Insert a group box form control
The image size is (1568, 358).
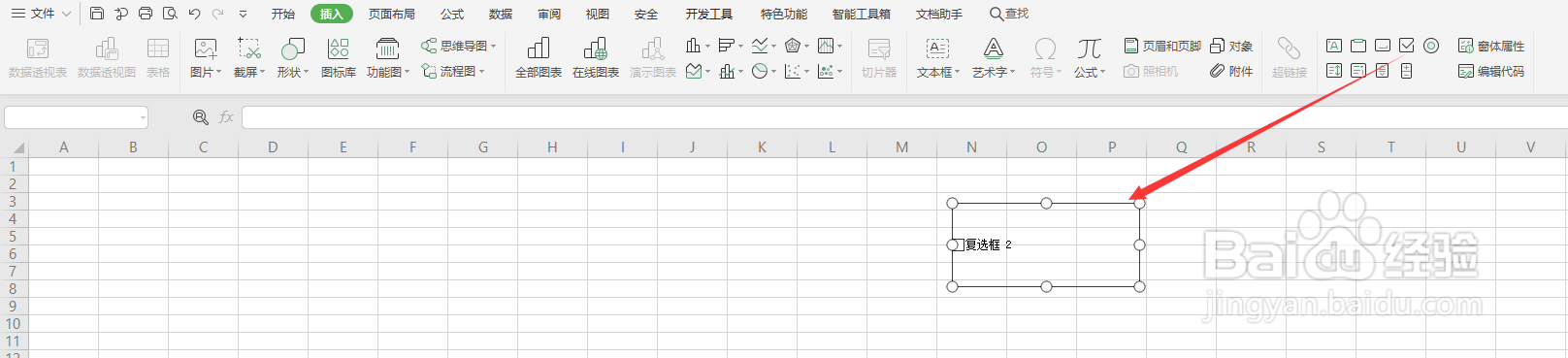coord(1358,46)
